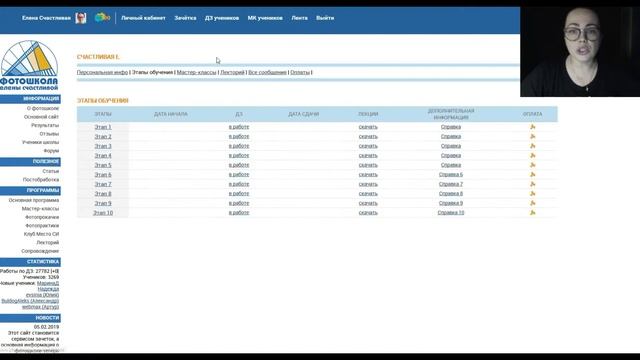This screenshot has height=360, width=640.
Task: Click 'в работе' for Этап 9
Action: [239, 203]
